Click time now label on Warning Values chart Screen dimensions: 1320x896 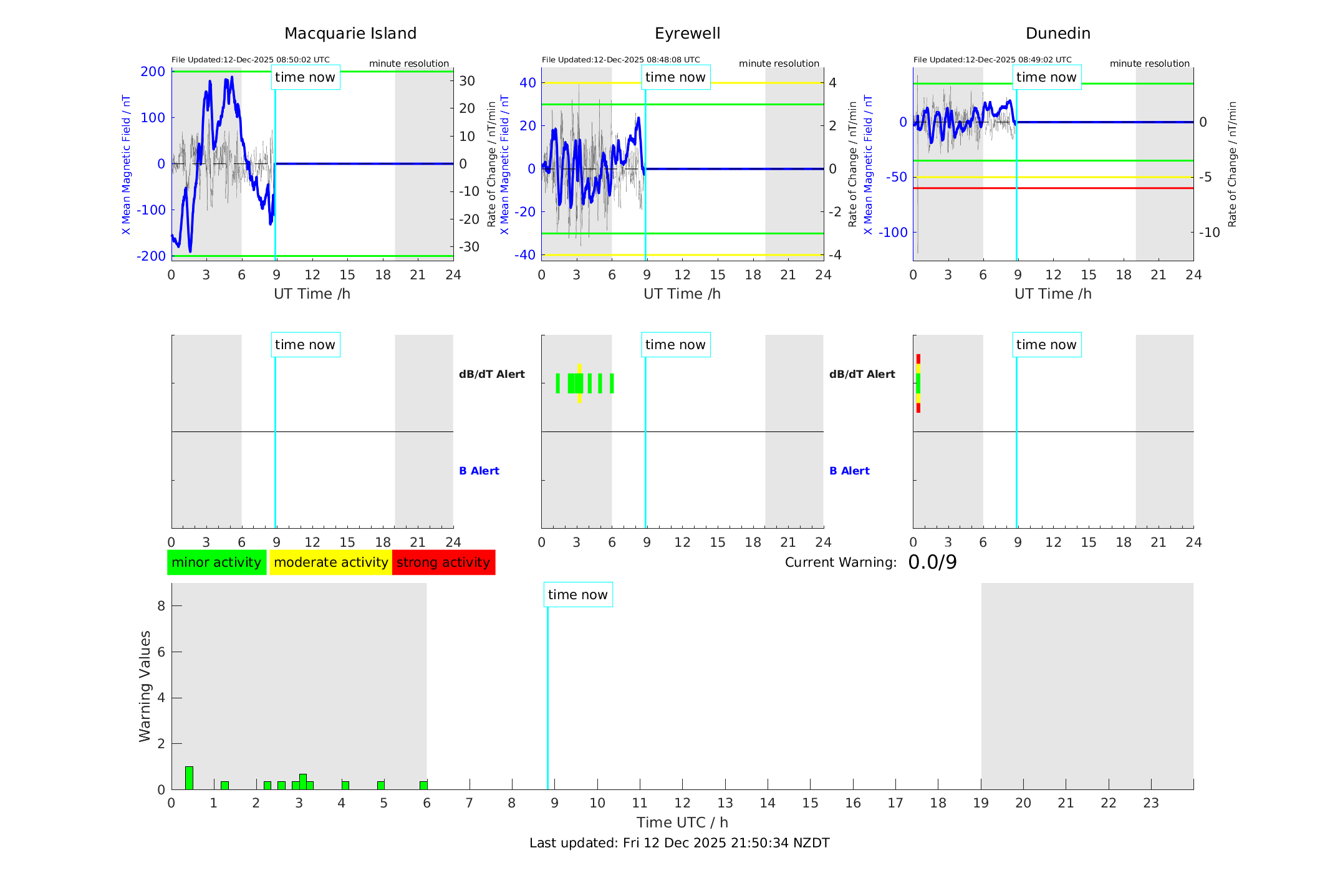(577, 595)
